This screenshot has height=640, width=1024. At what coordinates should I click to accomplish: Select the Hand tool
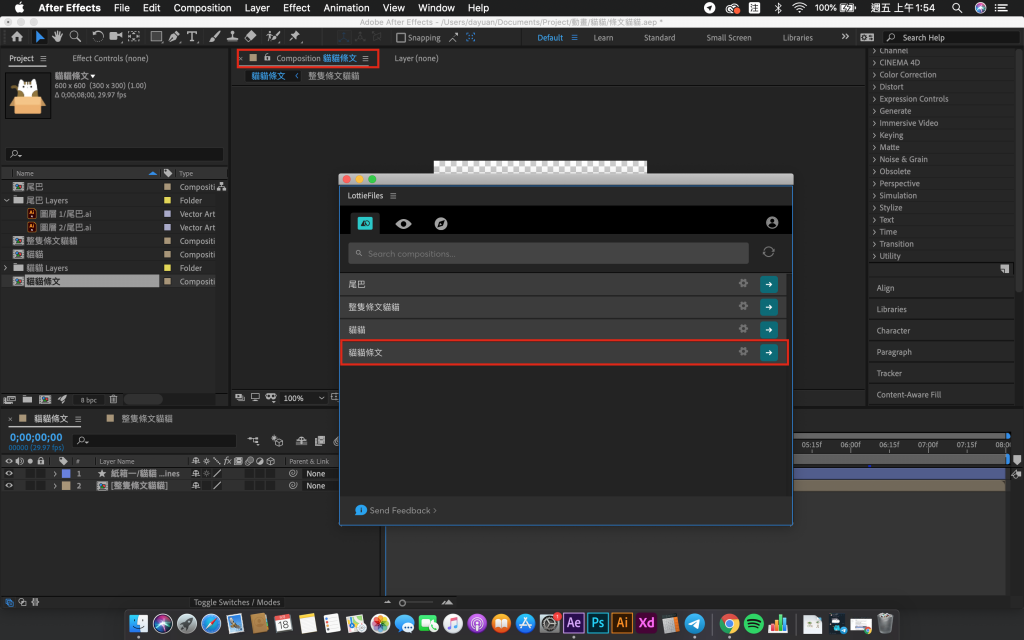57,37
